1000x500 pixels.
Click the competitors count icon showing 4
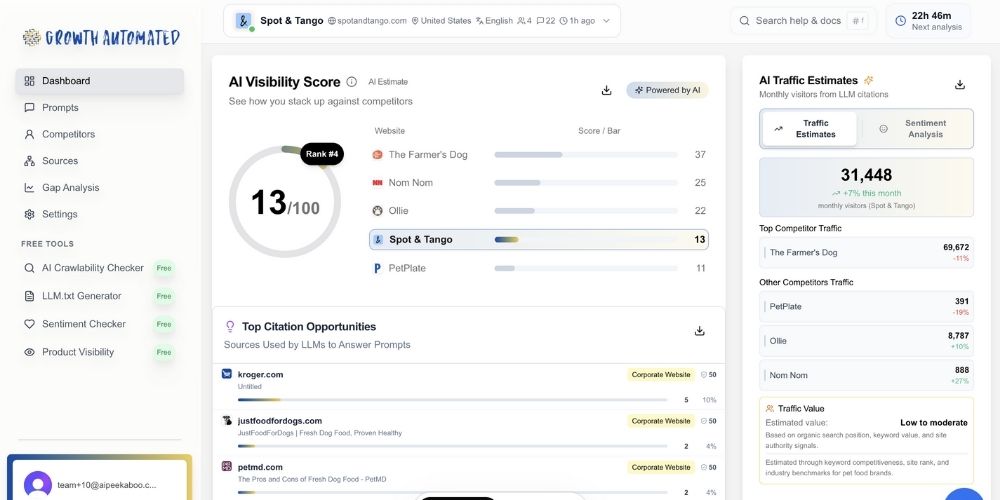[521, 21]
